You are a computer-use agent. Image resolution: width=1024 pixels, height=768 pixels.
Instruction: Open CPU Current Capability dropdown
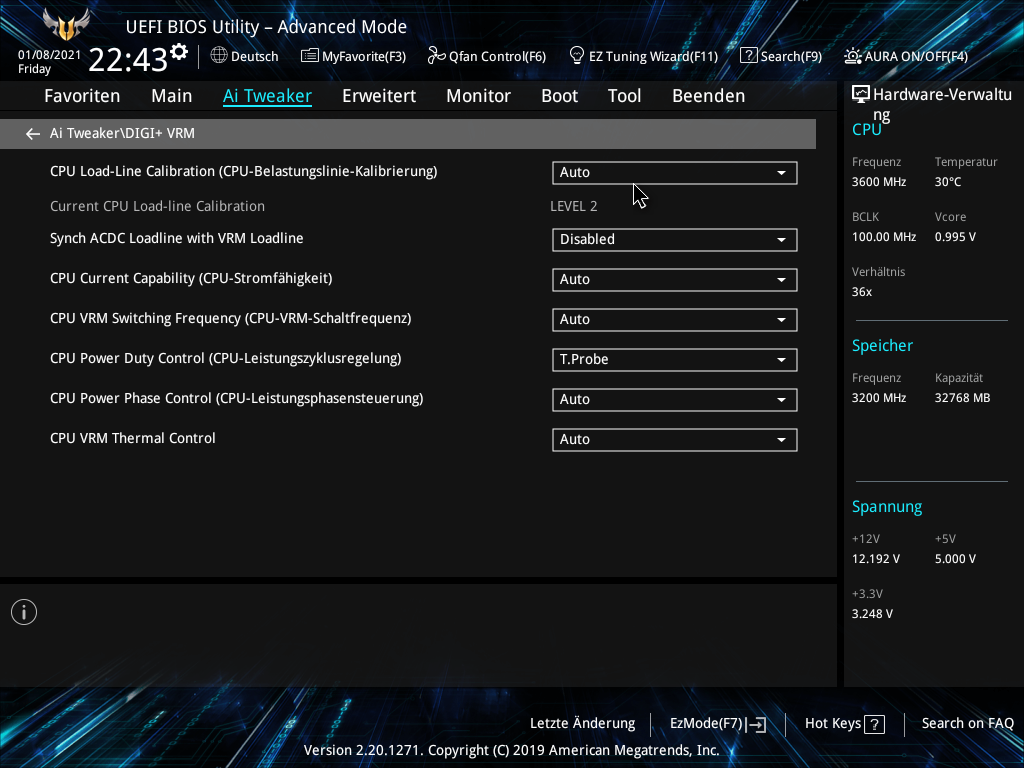click(675, 280)
